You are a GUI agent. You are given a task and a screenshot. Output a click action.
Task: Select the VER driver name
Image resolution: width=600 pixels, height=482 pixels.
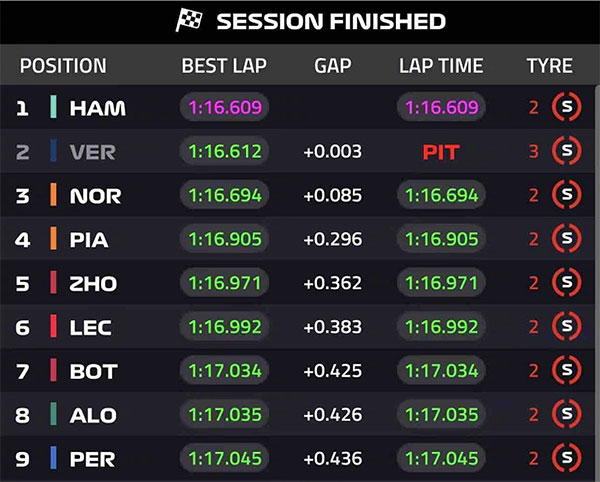click(x=93, y=153)
